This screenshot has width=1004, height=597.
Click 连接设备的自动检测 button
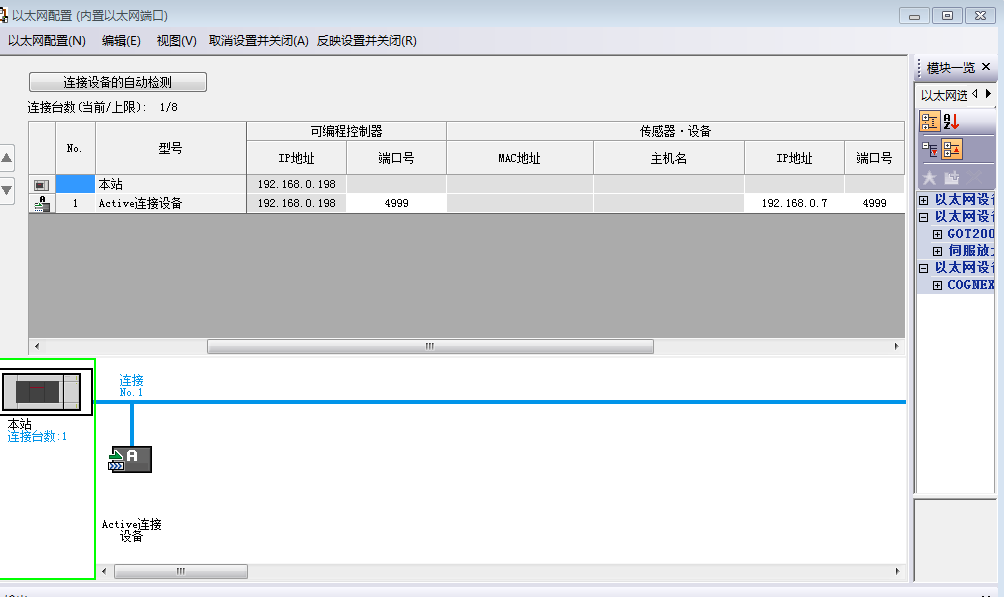118,82
